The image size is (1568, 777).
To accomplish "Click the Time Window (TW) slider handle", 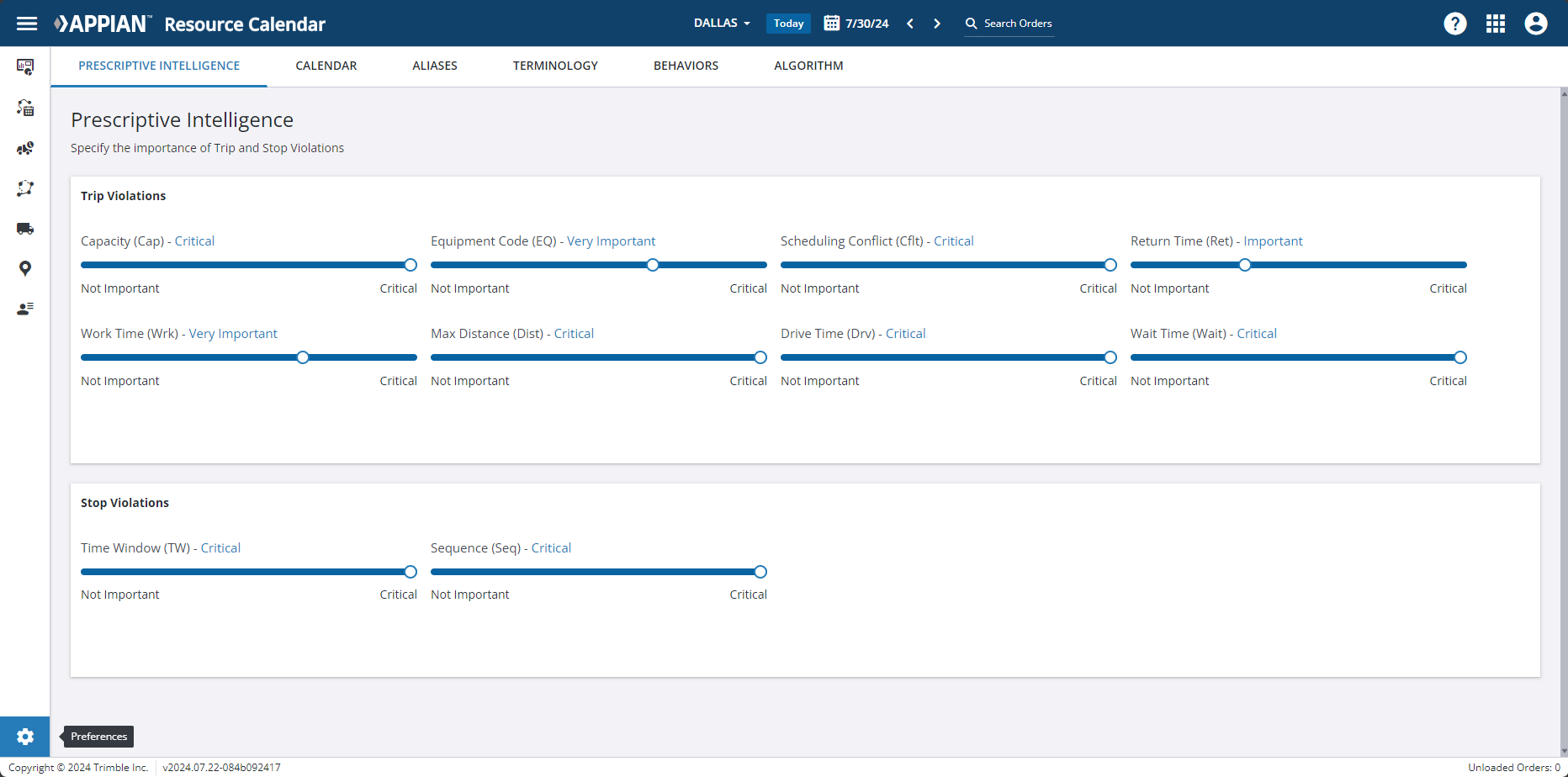I will [411, 572].
